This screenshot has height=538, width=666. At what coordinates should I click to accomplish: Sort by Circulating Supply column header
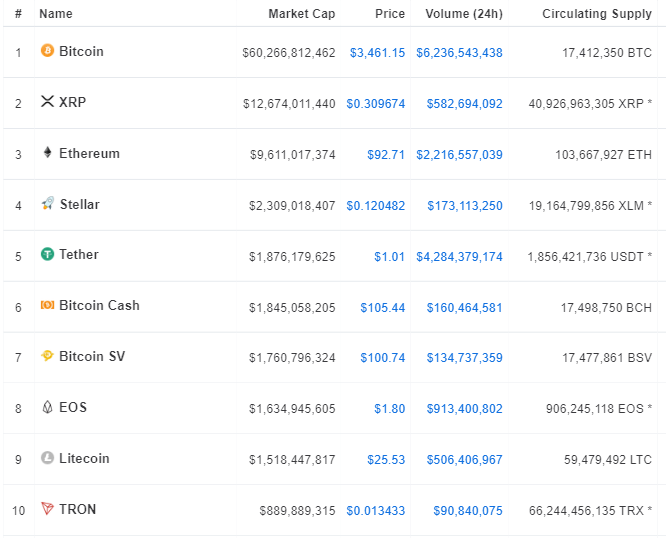tap(596, 14)
